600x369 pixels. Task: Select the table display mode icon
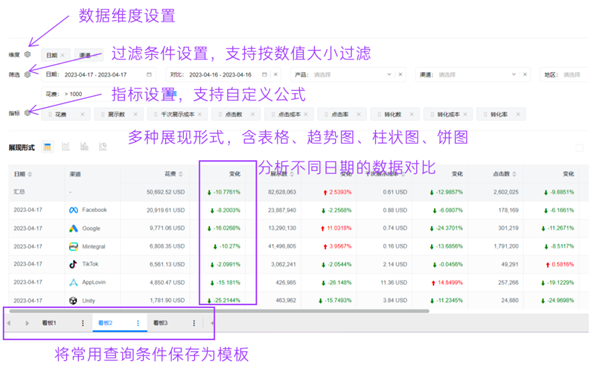pyautogui.click(x=47, y=147)
